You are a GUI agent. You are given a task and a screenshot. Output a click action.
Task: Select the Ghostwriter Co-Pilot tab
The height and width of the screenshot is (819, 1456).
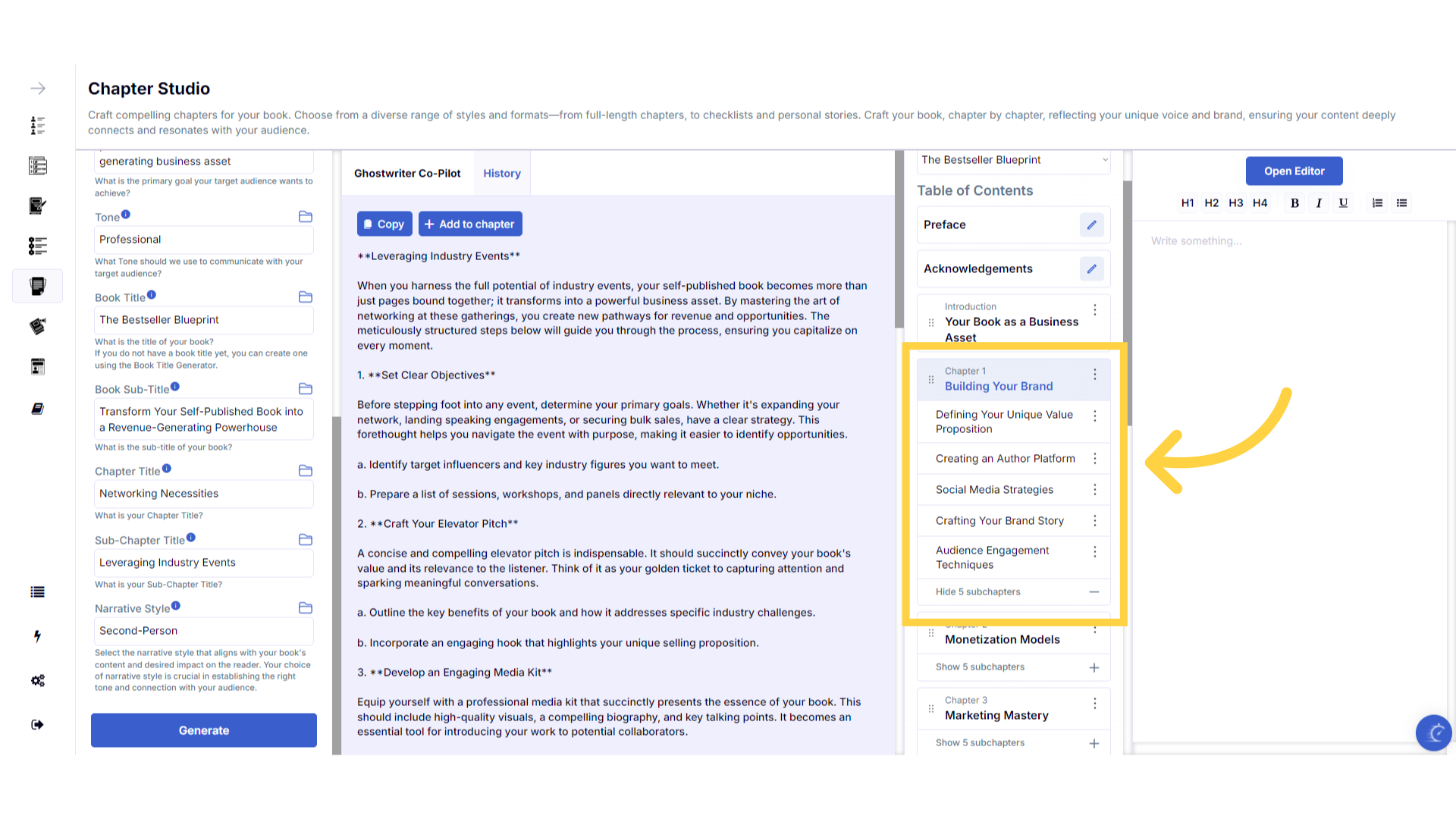(x=407, y=174)
